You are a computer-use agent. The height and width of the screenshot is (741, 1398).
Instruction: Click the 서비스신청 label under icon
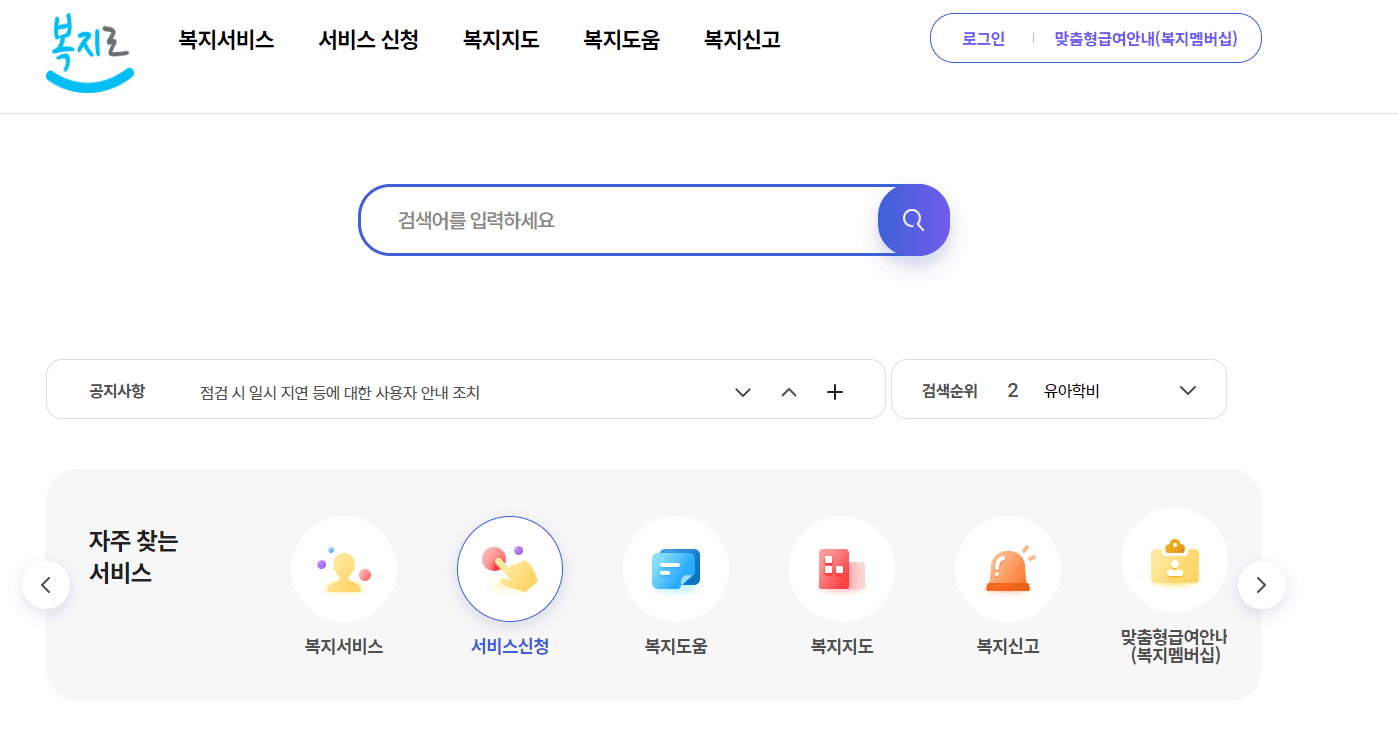[510, 647]
